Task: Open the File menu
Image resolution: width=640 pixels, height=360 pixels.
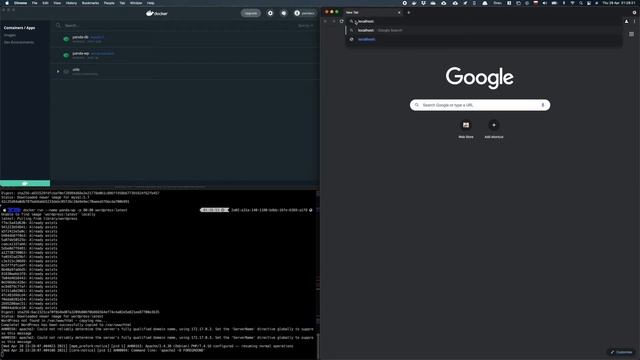Action: [34, 3]
